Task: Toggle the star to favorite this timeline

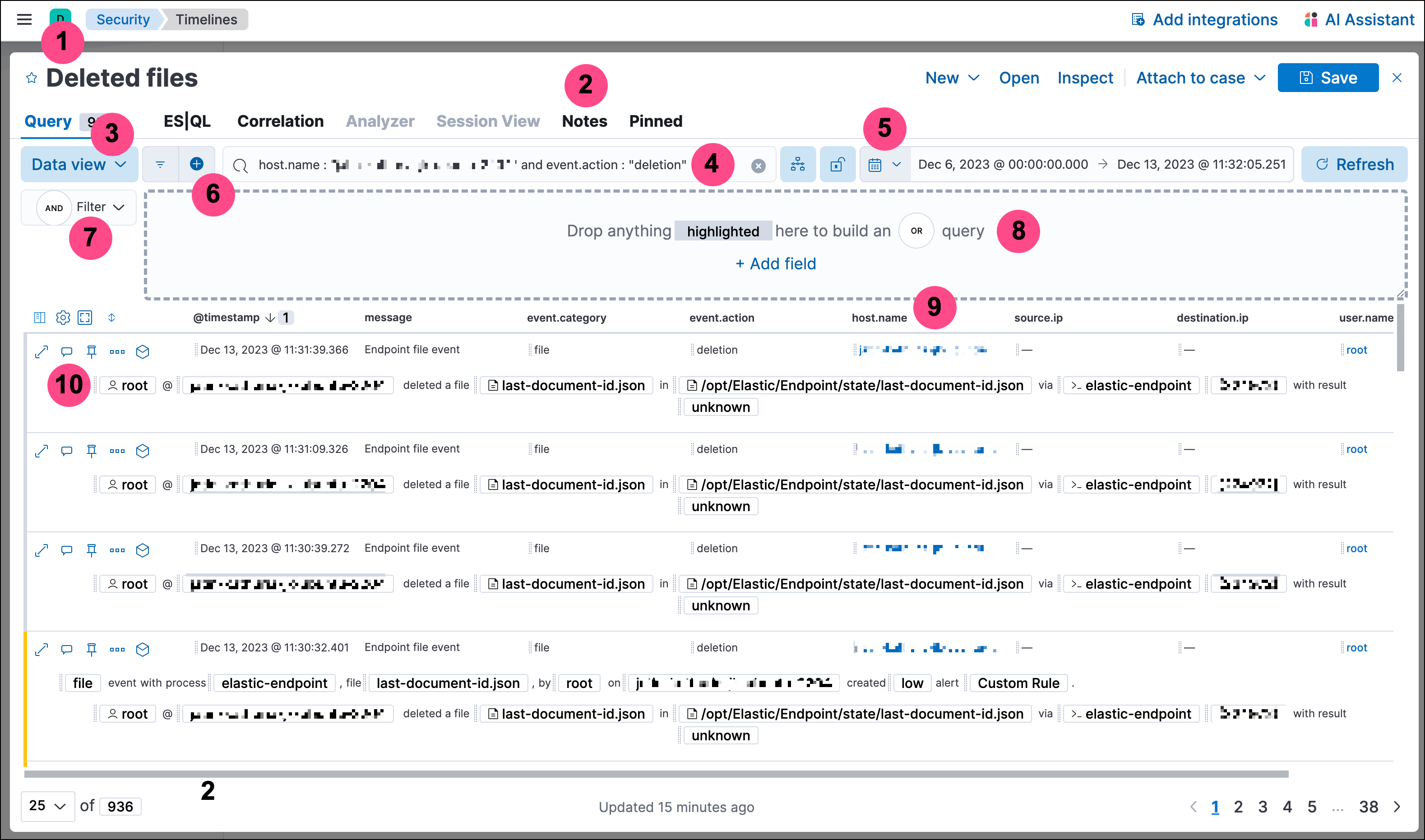Action: tap(32, 78)
